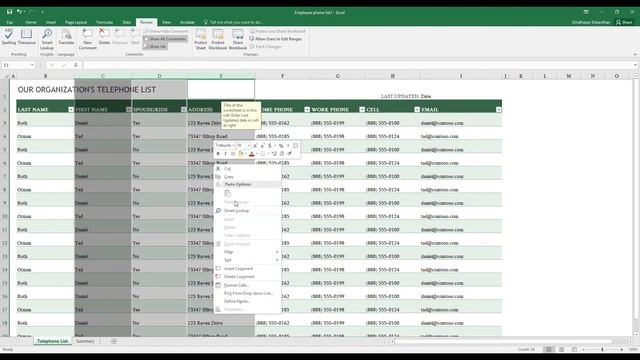Adjust the zoom slider in status bar
The image size is (640, 360).
coord(602,349)
